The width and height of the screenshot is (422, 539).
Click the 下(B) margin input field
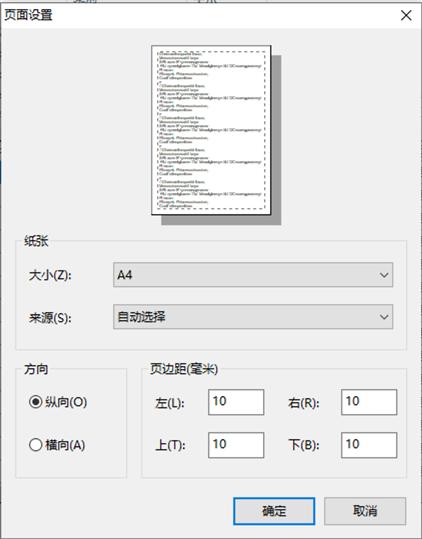369,445
